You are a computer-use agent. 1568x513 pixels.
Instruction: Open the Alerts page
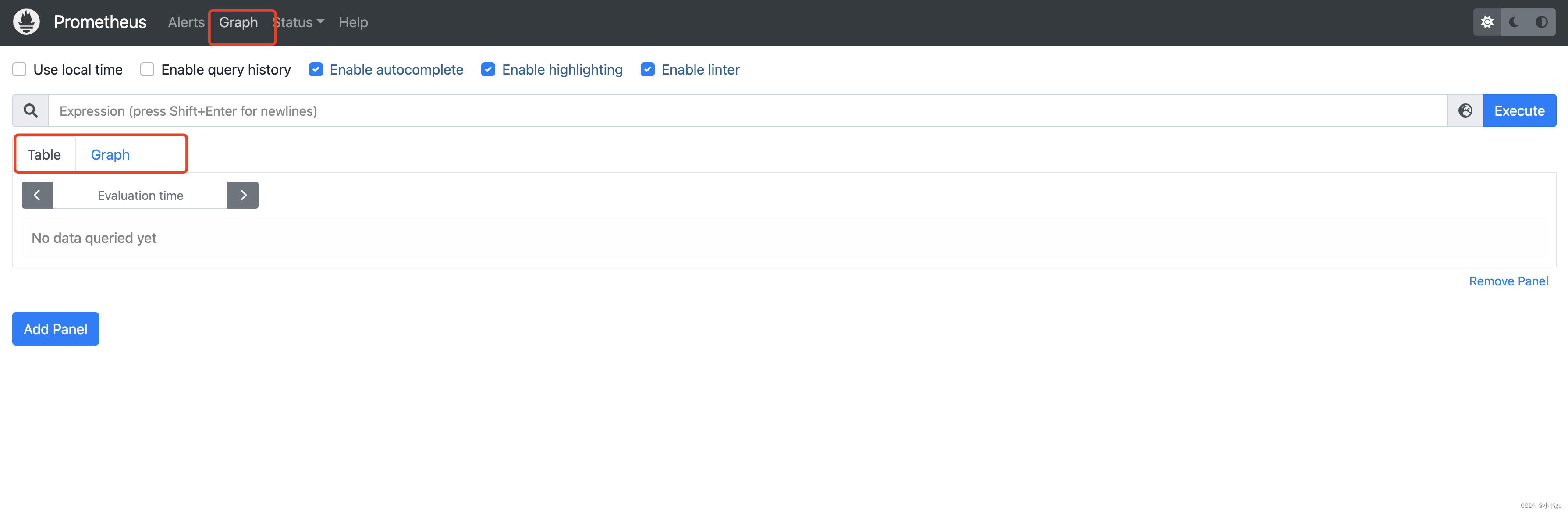pos(186,22)
